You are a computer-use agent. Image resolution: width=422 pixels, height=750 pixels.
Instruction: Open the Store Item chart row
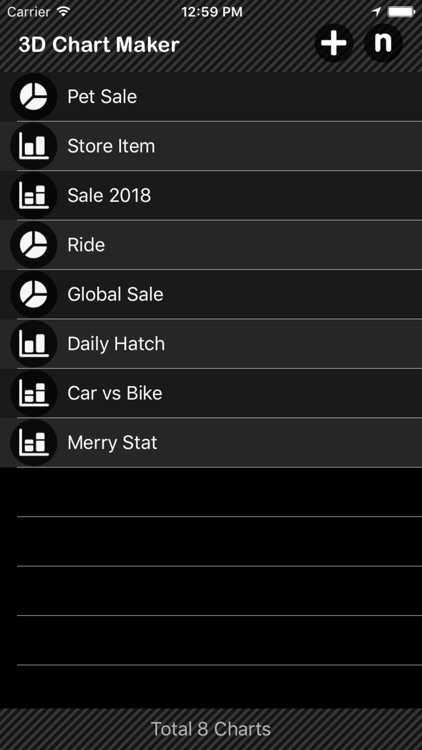[211, 146]
